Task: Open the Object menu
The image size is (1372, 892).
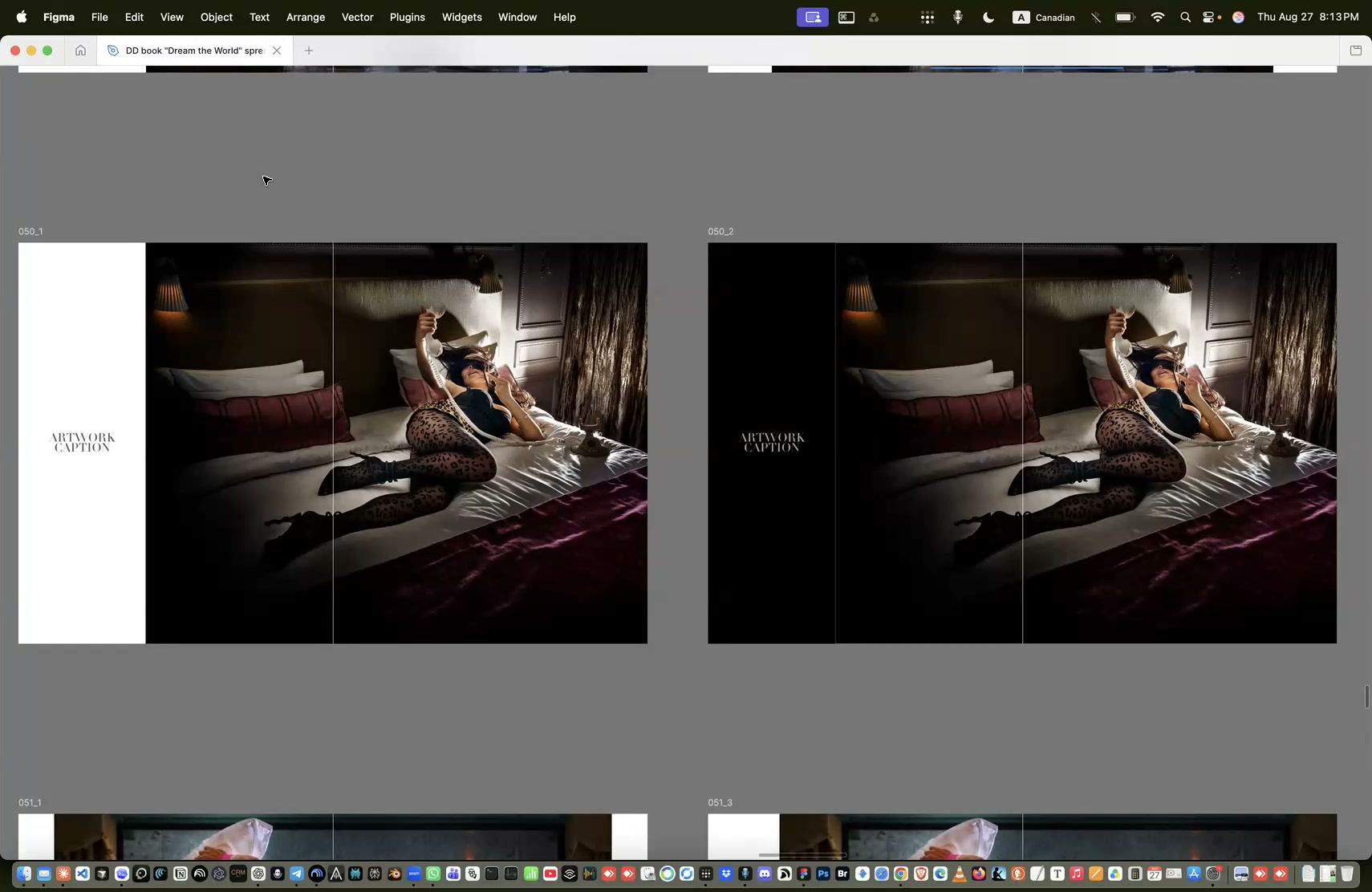Action: [x=217, y=17]
